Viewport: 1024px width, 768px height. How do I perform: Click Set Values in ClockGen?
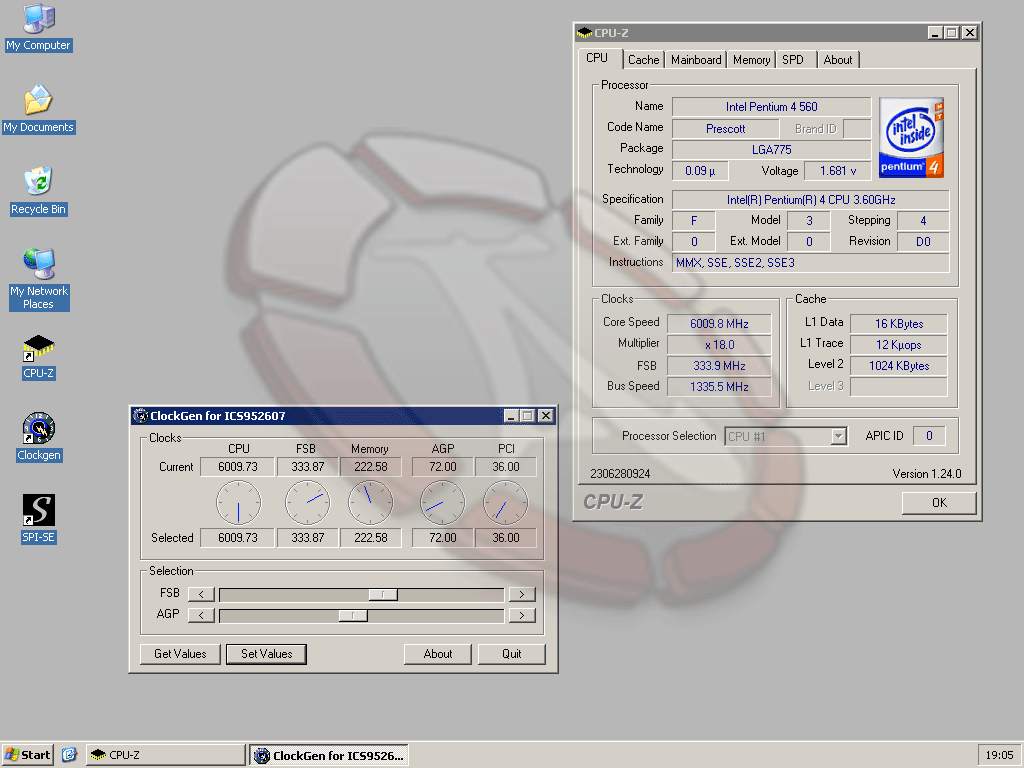[x=266, y=654]
